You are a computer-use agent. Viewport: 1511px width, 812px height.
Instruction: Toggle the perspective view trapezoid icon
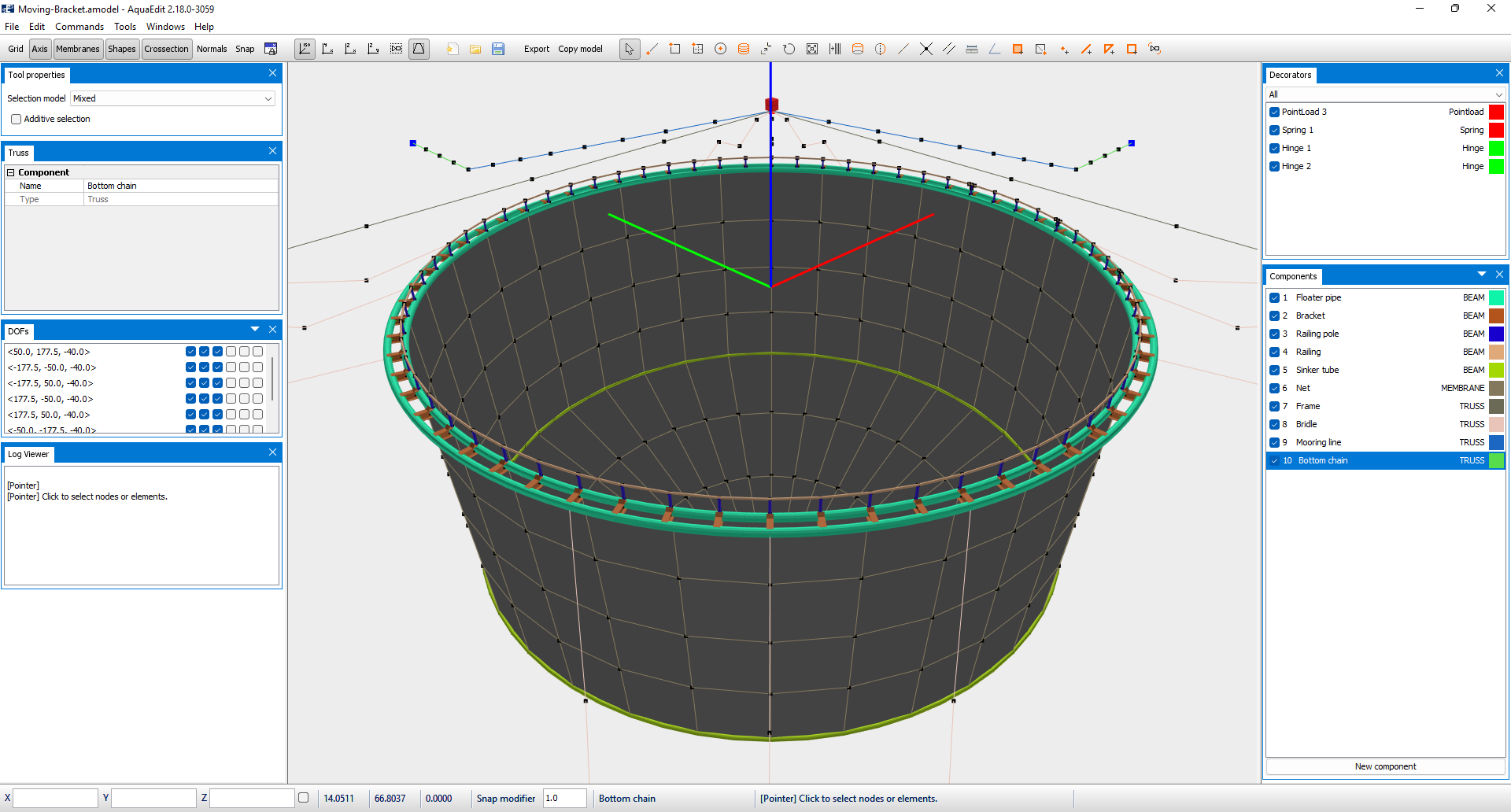click(419, 49)
